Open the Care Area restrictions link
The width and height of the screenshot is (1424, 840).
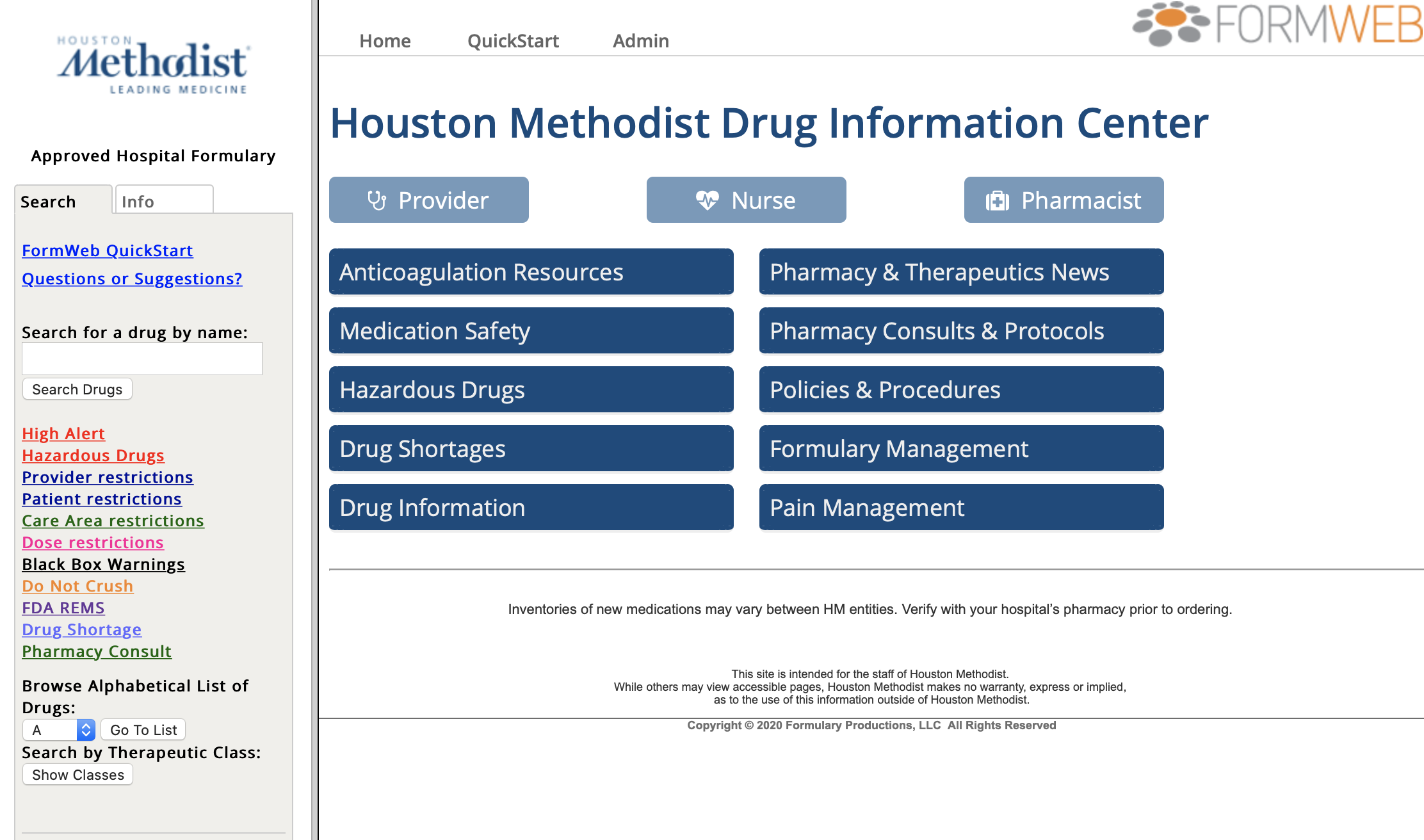(113, 521)
